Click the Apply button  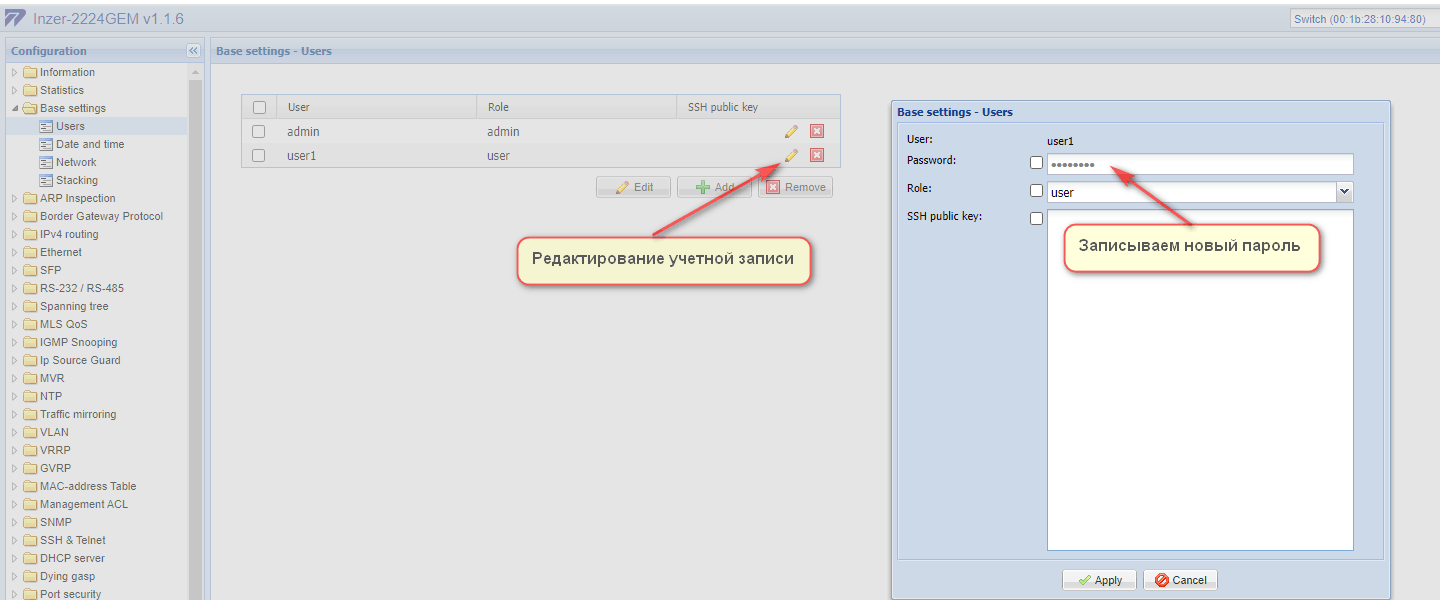coord(1099,580)
